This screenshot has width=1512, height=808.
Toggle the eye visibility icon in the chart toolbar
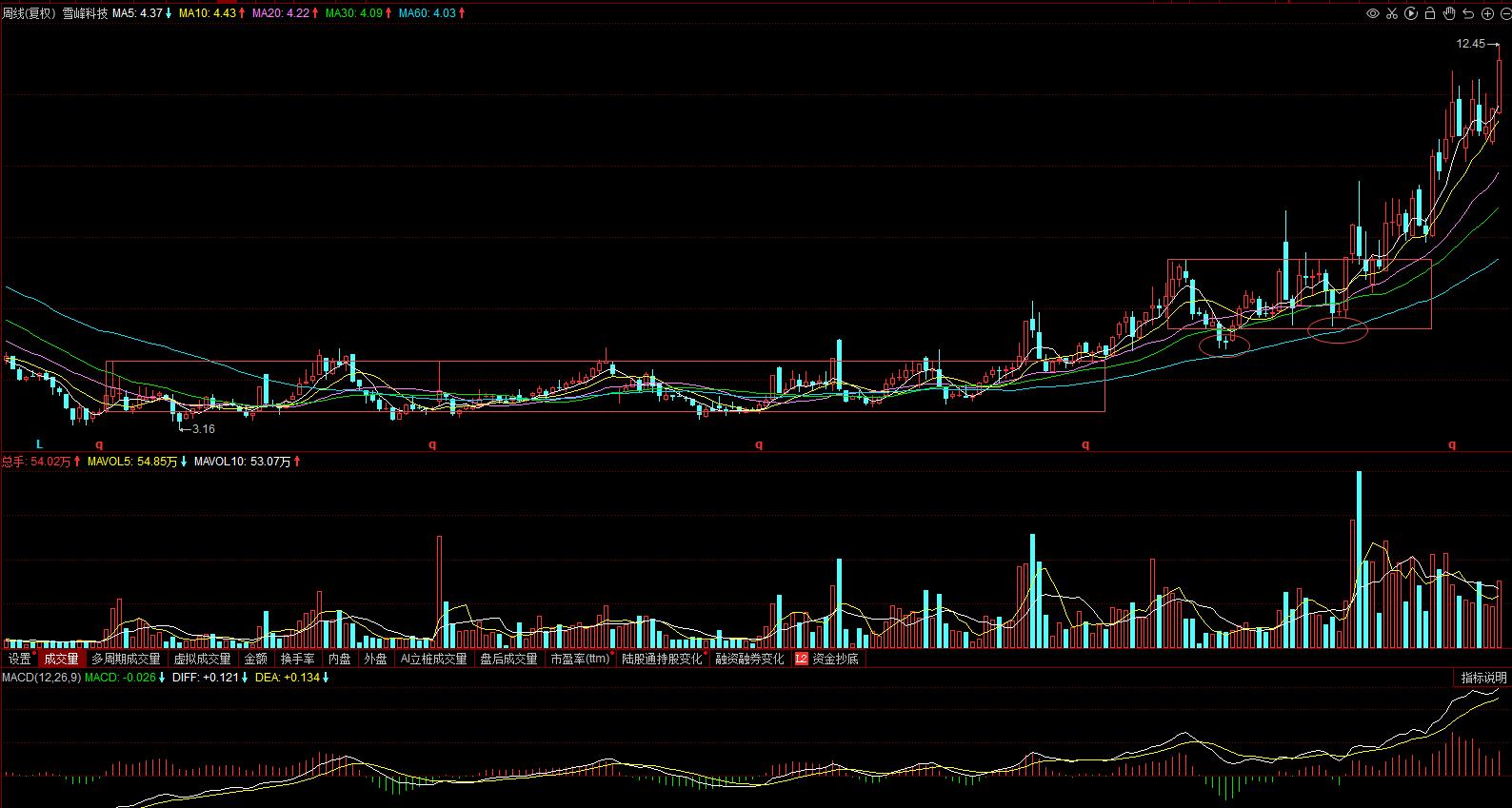tap(1373, 13)
